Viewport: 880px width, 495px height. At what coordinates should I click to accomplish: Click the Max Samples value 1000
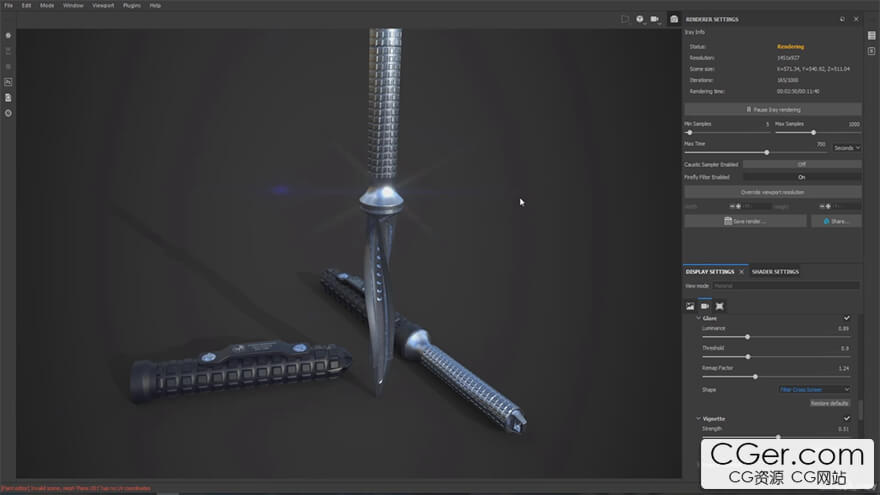click(854, 125)
